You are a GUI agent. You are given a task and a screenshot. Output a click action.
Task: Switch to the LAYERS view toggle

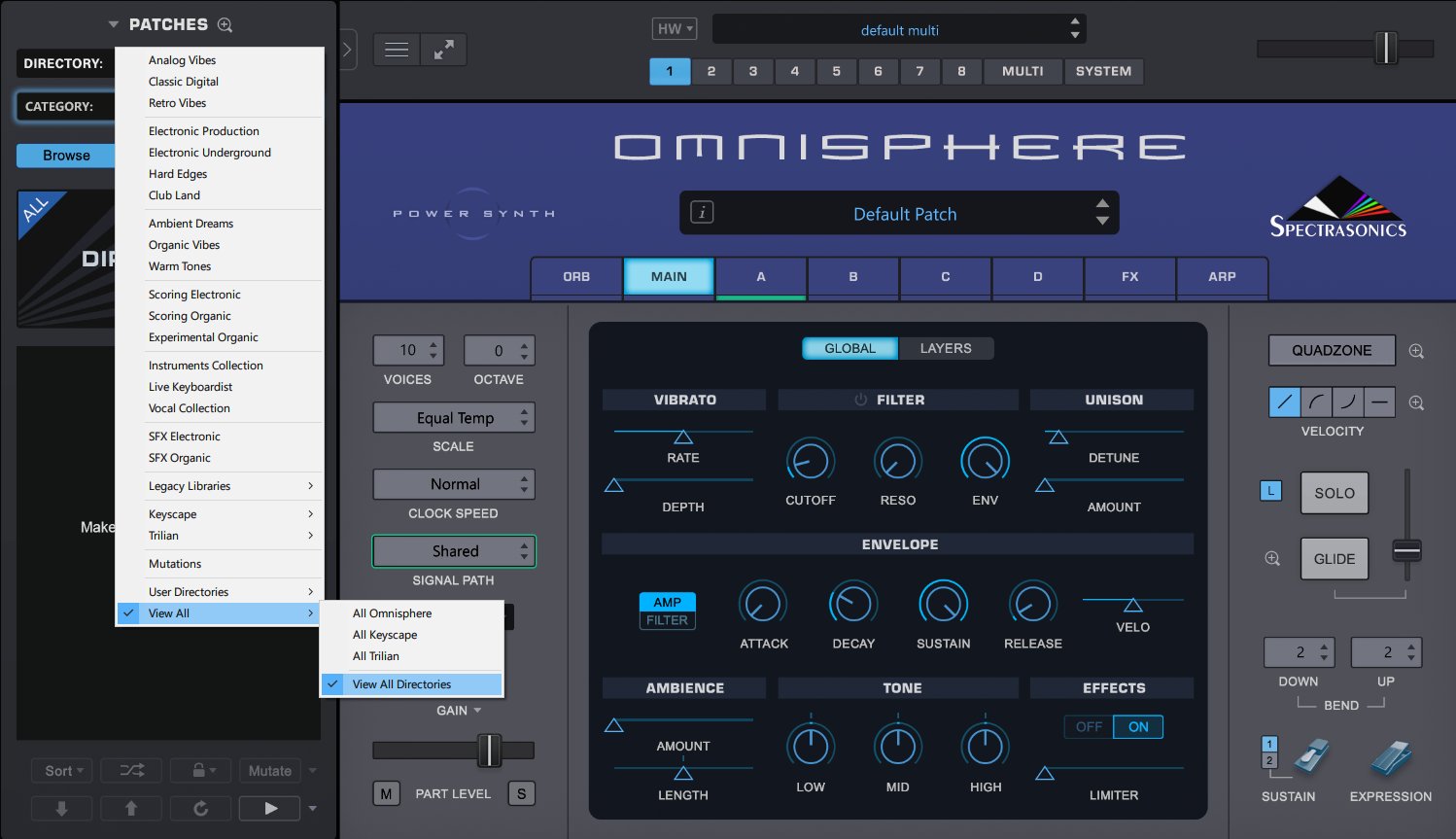point(946,348)
